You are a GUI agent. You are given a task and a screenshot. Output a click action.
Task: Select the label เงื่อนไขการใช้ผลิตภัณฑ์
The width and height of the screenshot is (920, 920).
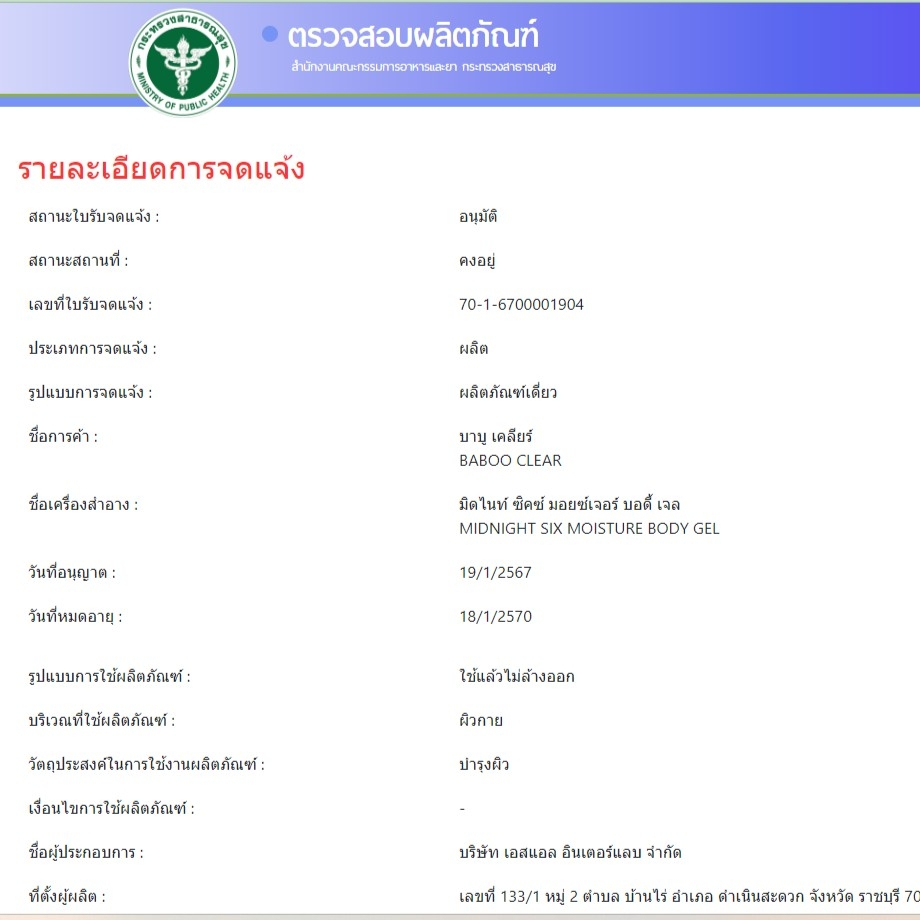(x=111, y=808)
